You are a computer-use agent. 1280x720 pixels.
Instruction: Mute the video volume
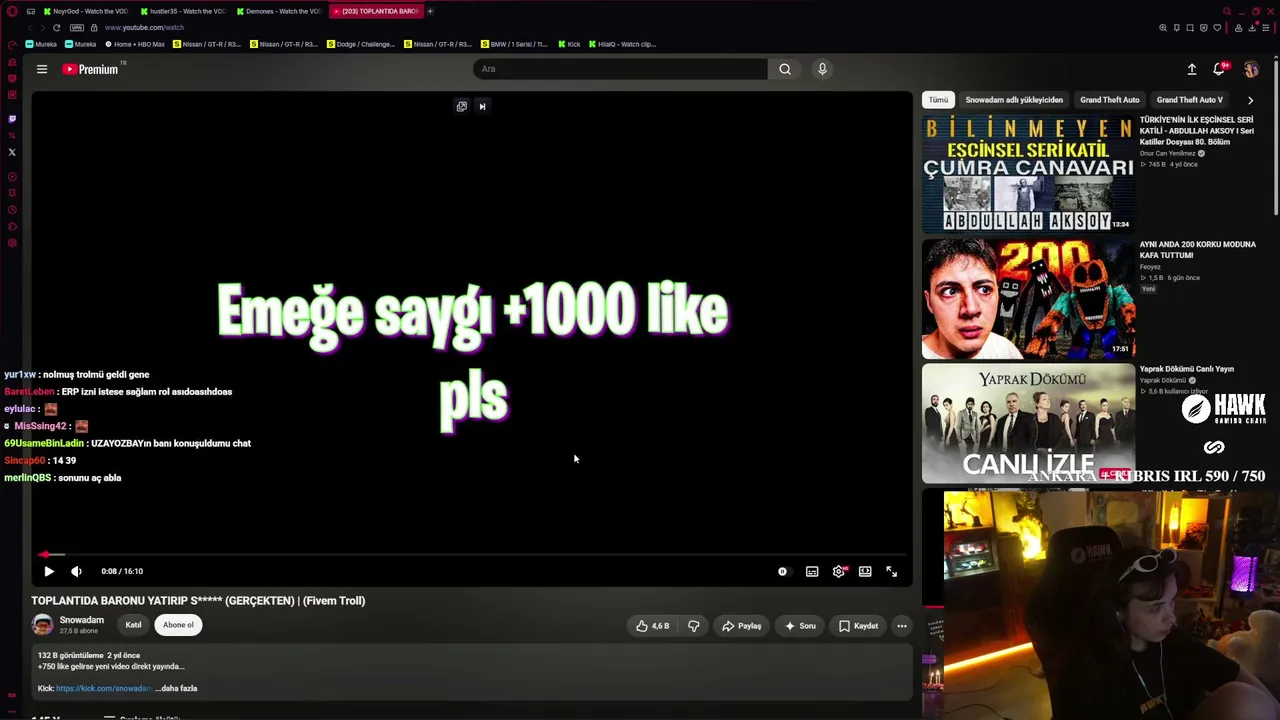(76, 571)
